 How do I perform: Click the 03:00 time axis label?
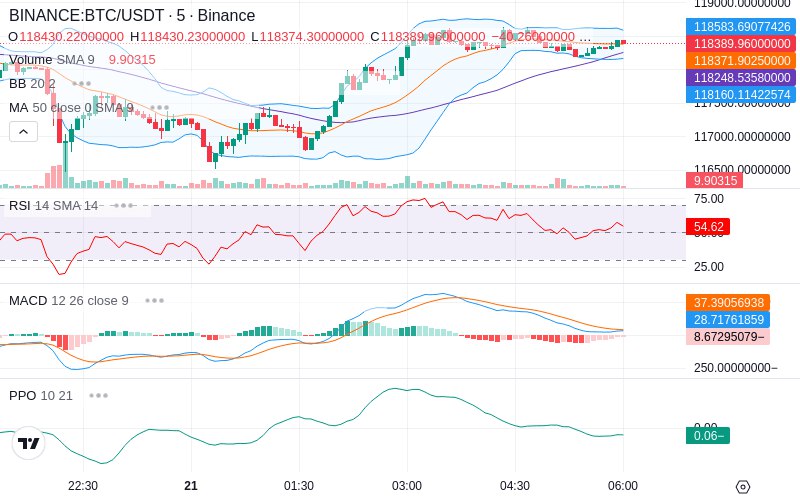pos(407,486)
